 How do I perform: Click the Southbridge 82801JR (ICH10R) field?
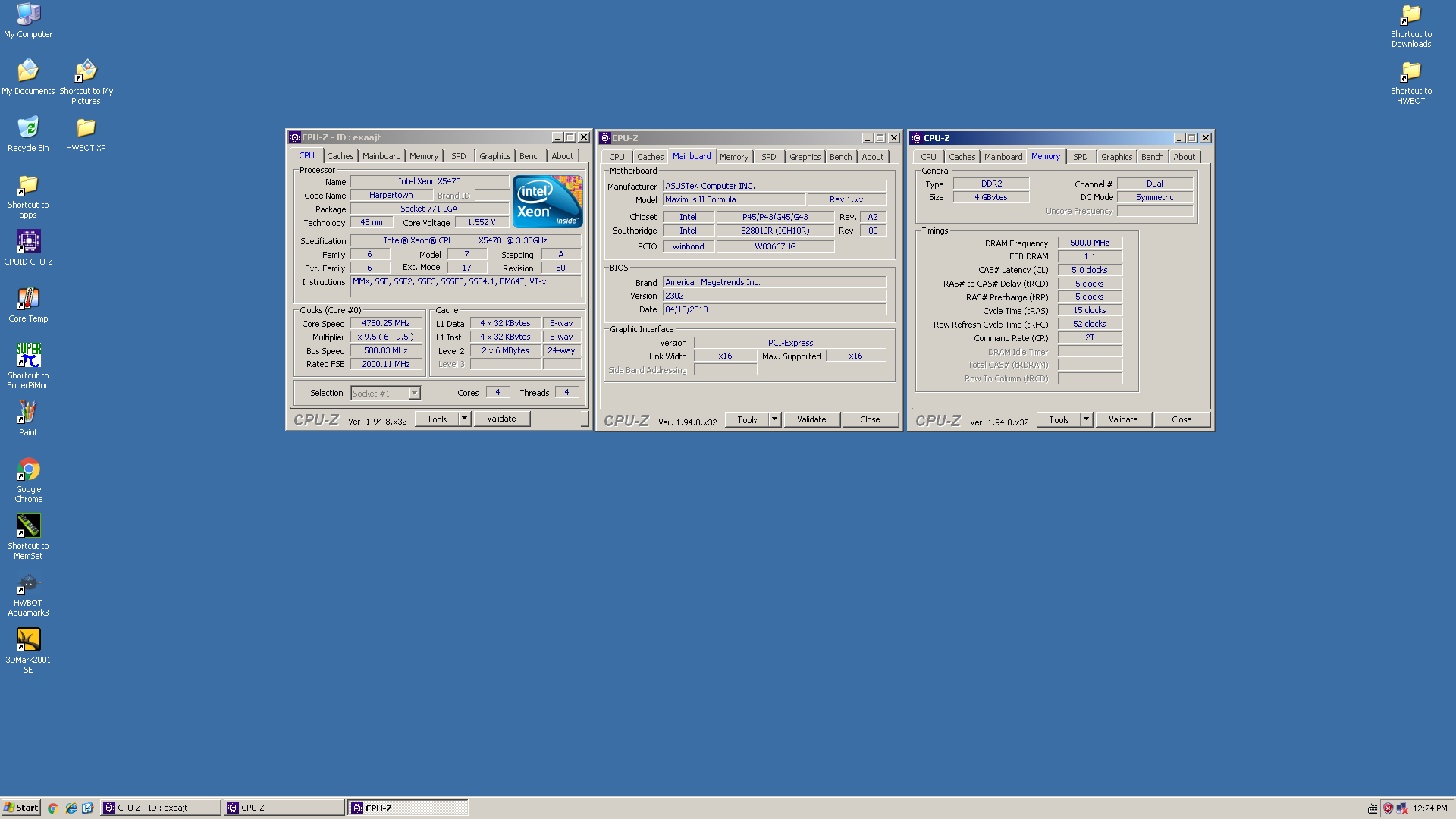[x=775, y=231]
